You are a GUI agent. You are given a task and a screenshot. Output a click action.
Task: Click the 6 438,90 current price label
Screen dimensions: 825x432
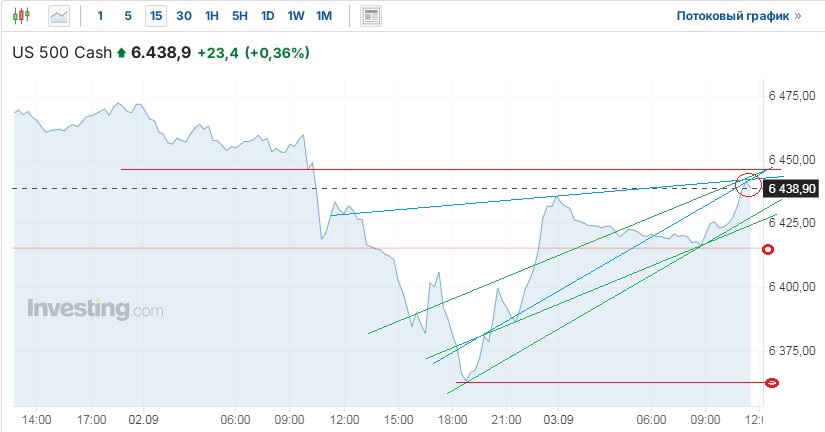pyautogui.click(x=793, y=188)
